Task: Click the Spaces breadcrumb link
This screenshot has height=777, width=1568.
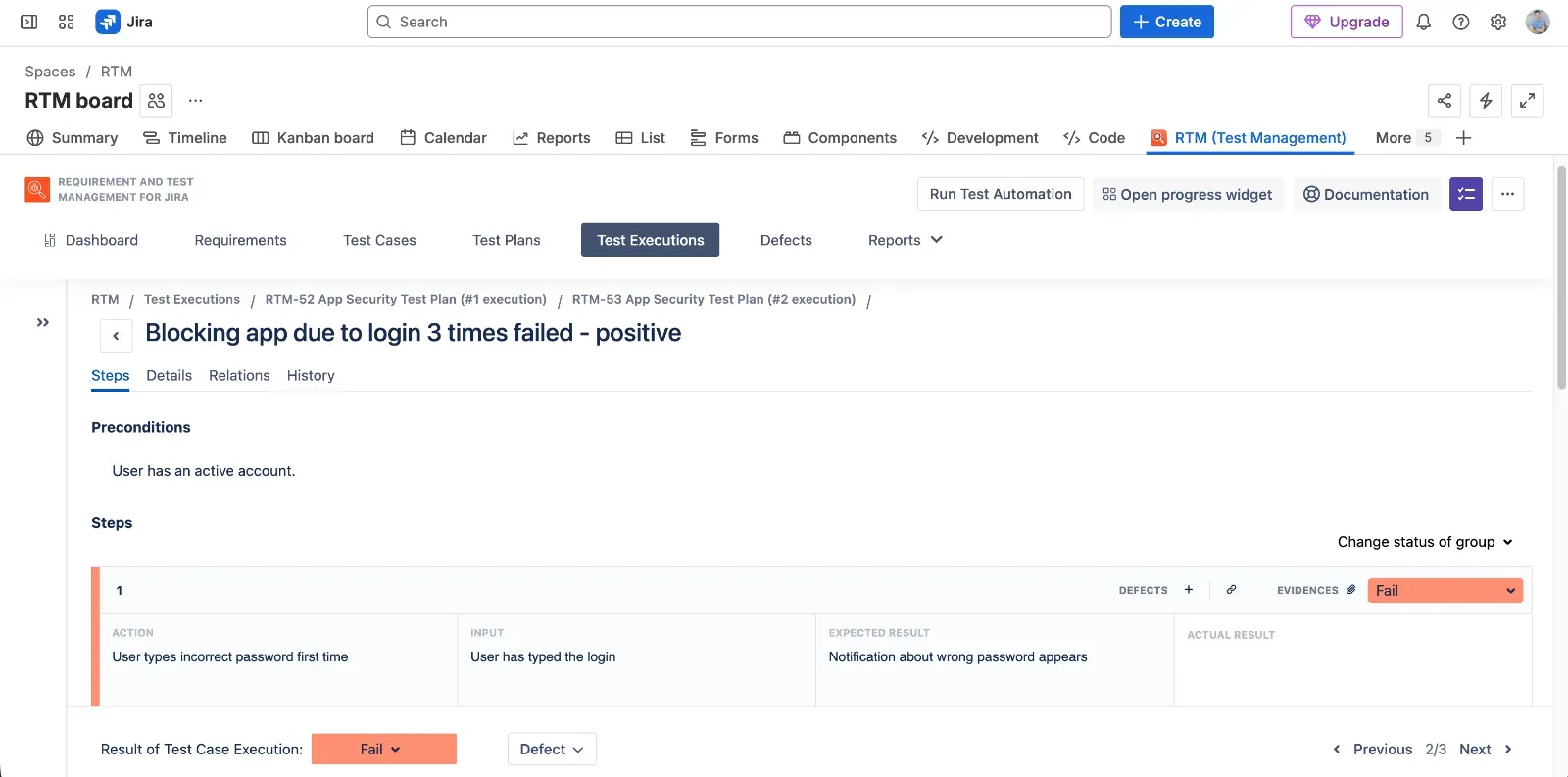Action: [50, 72]
